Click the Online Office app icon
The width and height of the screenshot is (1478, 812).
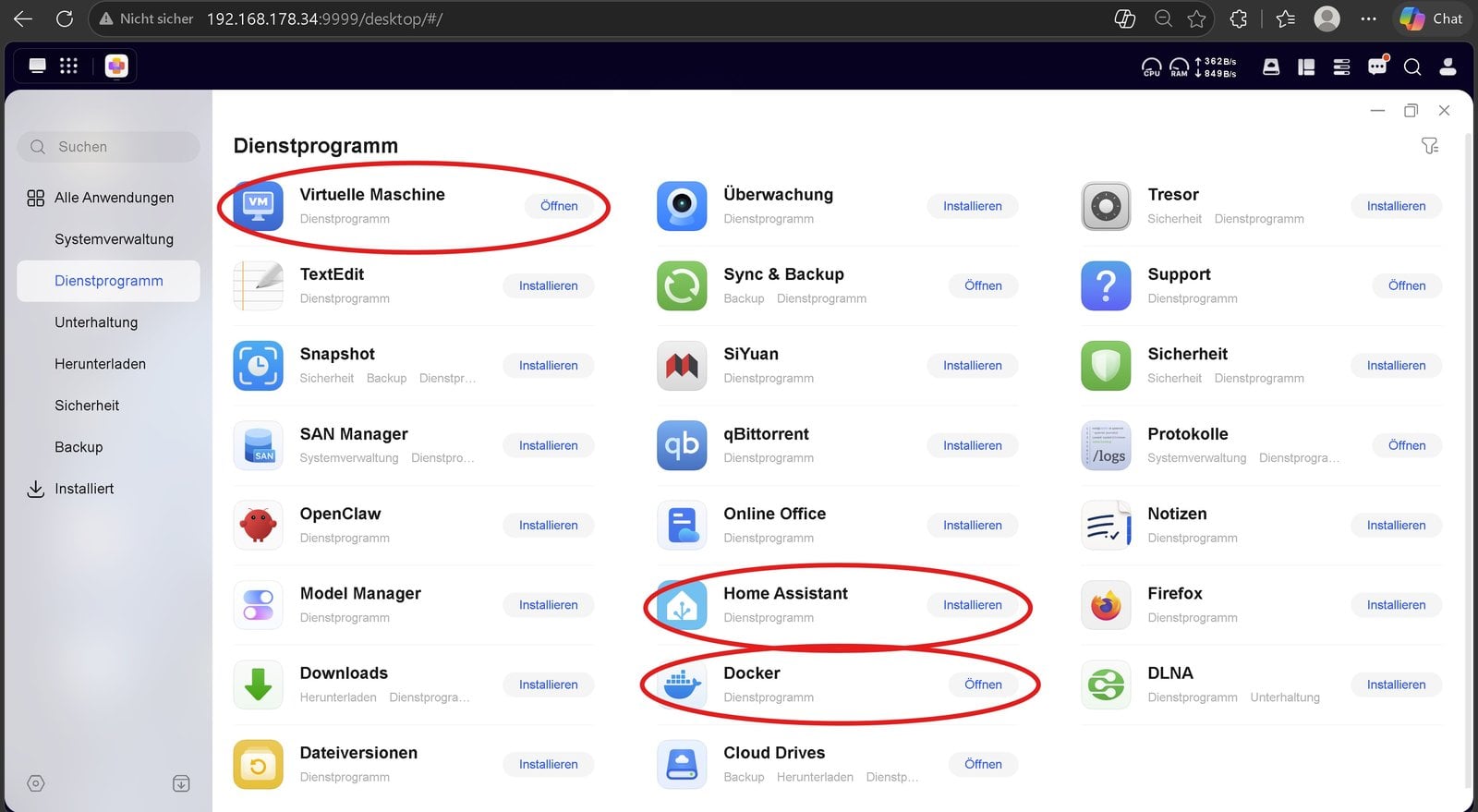pyautogui.click(x=682, y=525)
